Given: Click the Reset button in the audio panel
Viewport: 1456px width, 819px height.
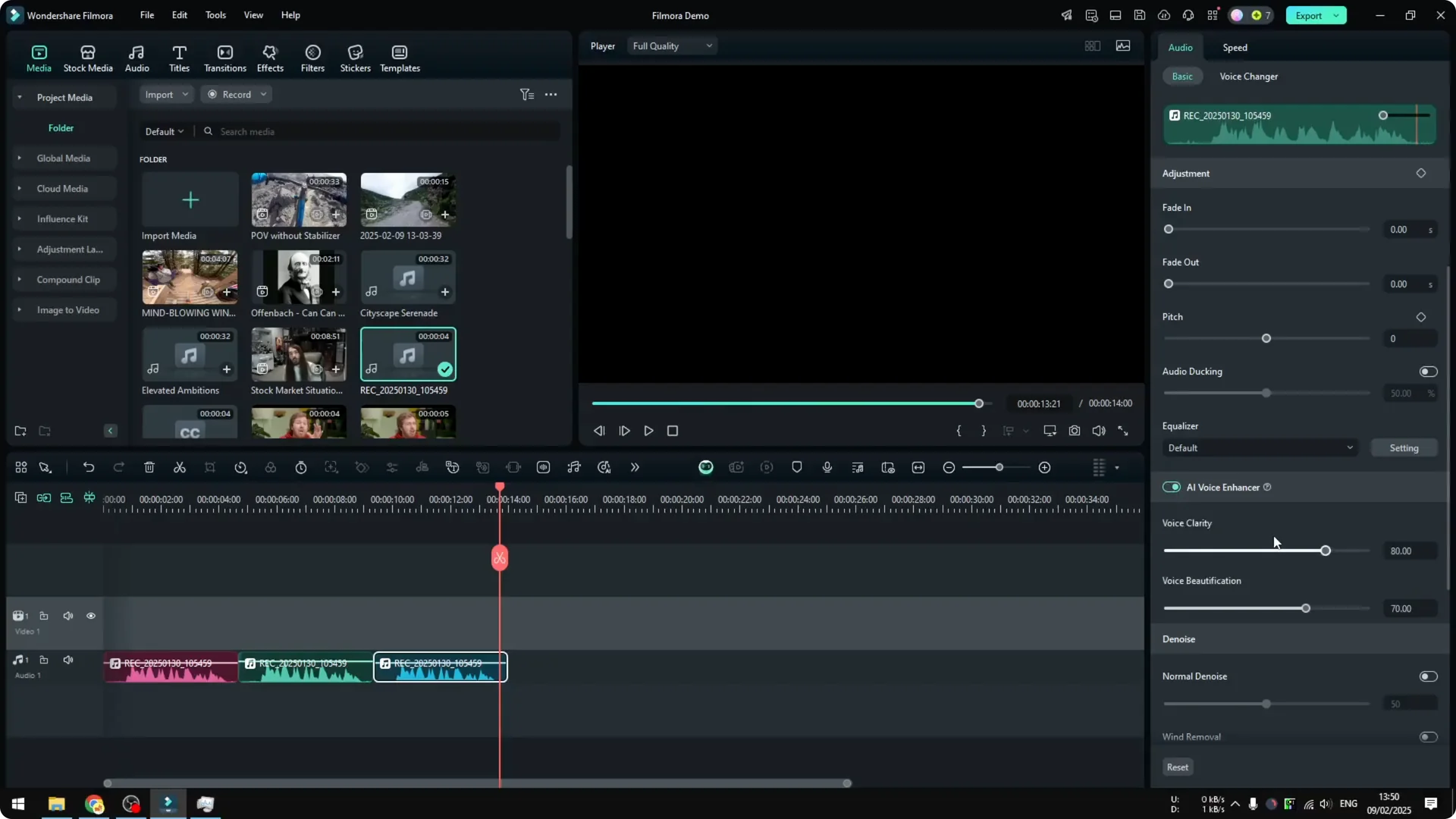Looking at the screenshot, I should point(1177,767).
